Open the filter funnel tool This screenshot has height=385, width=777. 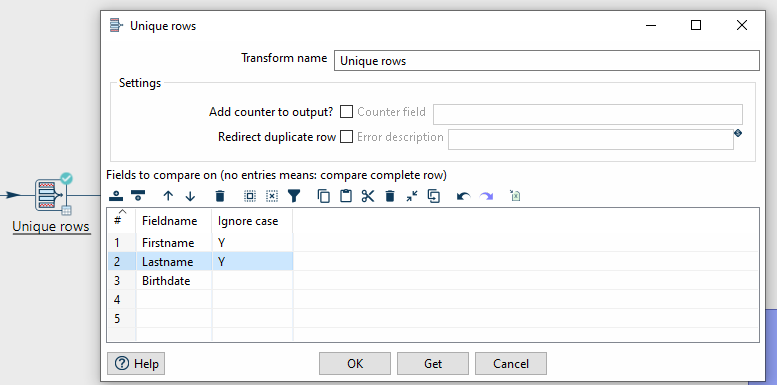click(294, 196)
